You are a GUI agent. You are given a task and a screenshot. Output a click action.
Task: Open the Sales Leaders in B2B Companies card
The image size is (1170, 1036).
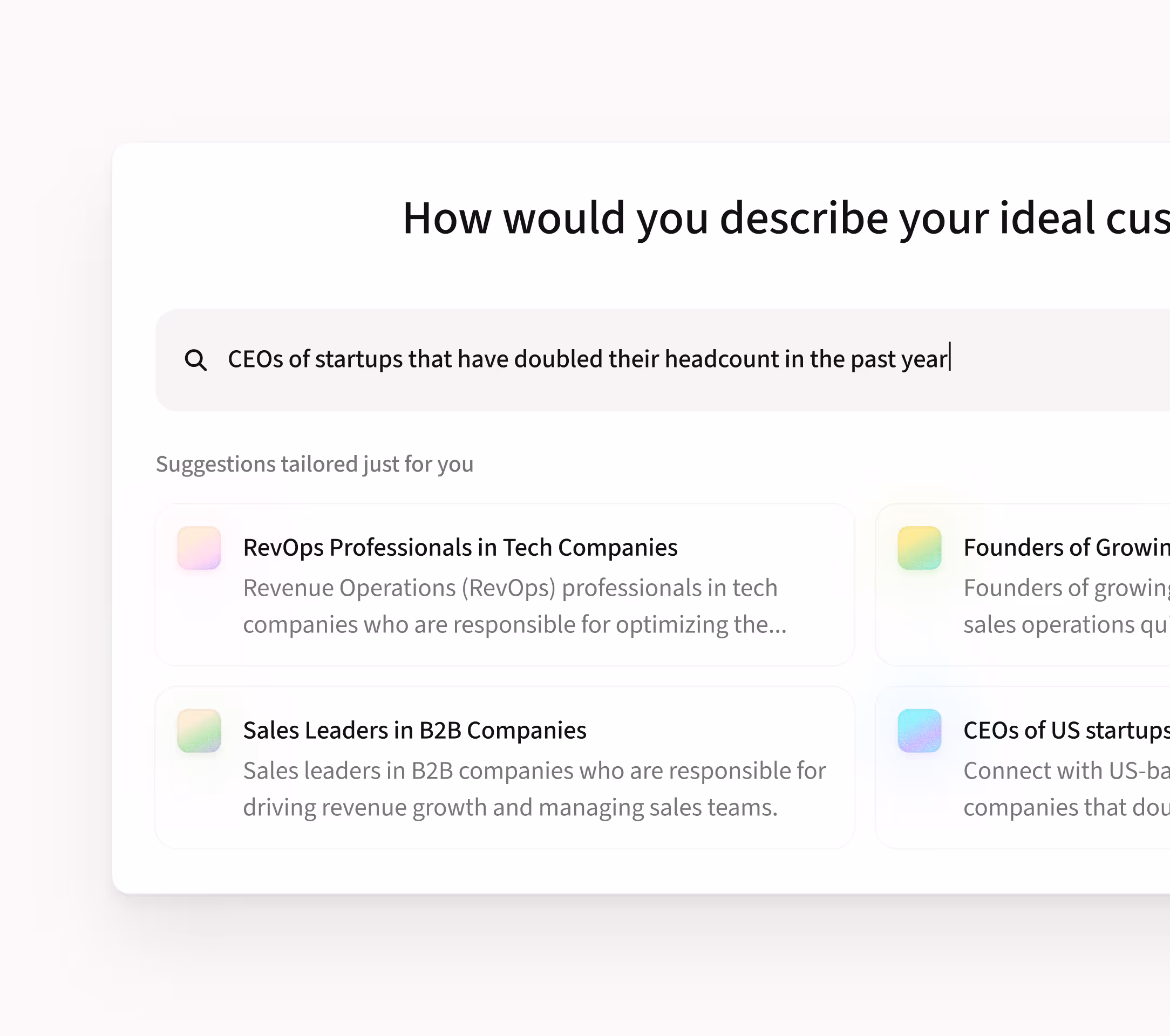[504, 767]
